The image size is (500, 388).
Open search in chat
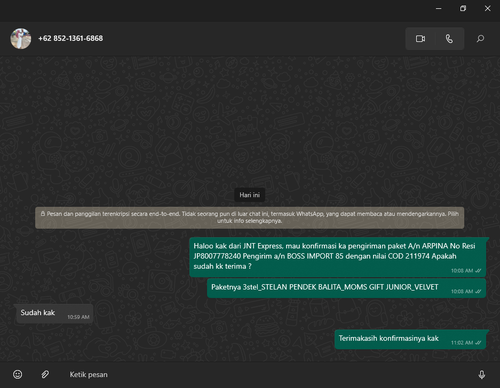tap(480, 39)
